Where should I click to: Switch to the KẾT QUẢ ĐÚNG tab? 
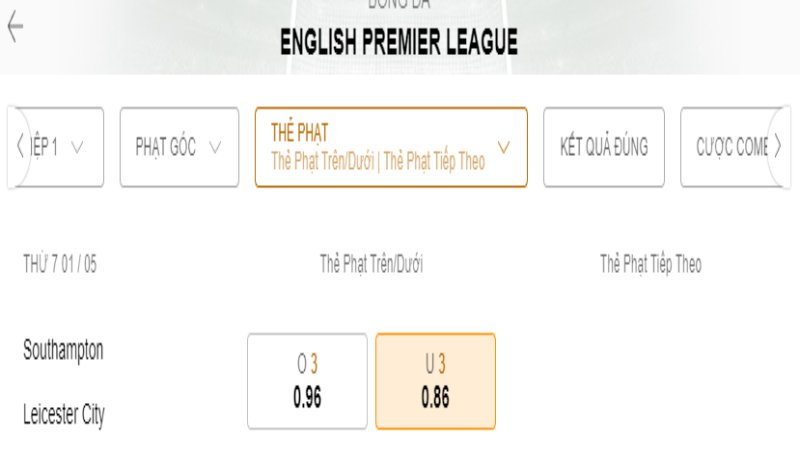tap(603, 147)
